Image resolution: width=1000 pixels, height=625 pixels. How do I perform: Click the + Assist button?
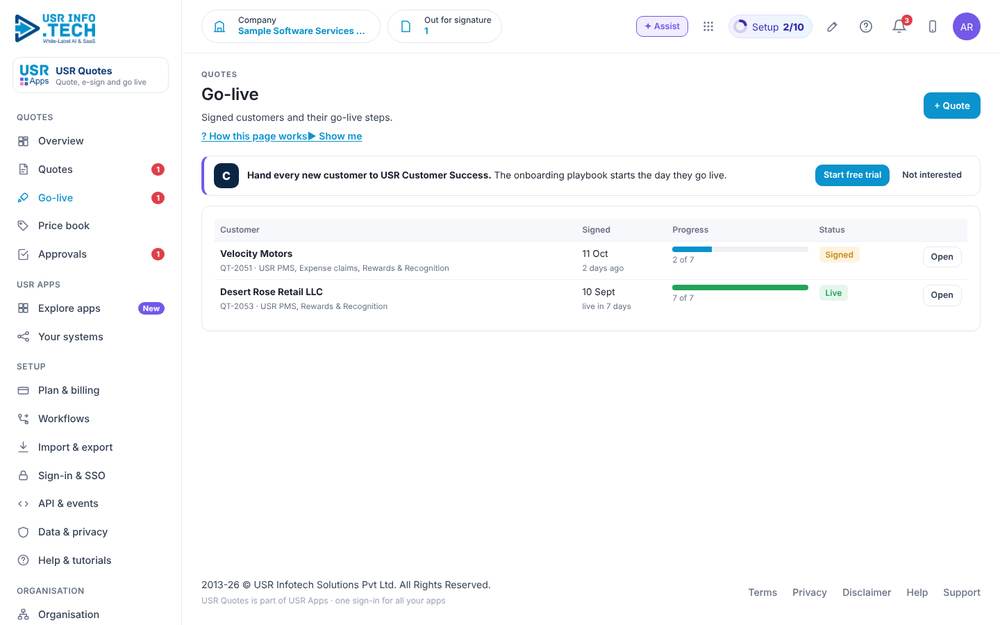[662, 26]
